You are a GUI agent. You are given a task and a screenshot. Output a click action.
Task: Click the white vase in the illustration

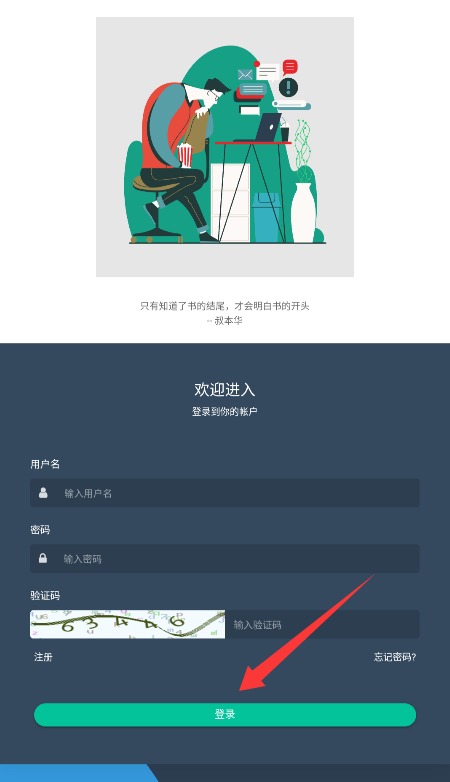303,212
